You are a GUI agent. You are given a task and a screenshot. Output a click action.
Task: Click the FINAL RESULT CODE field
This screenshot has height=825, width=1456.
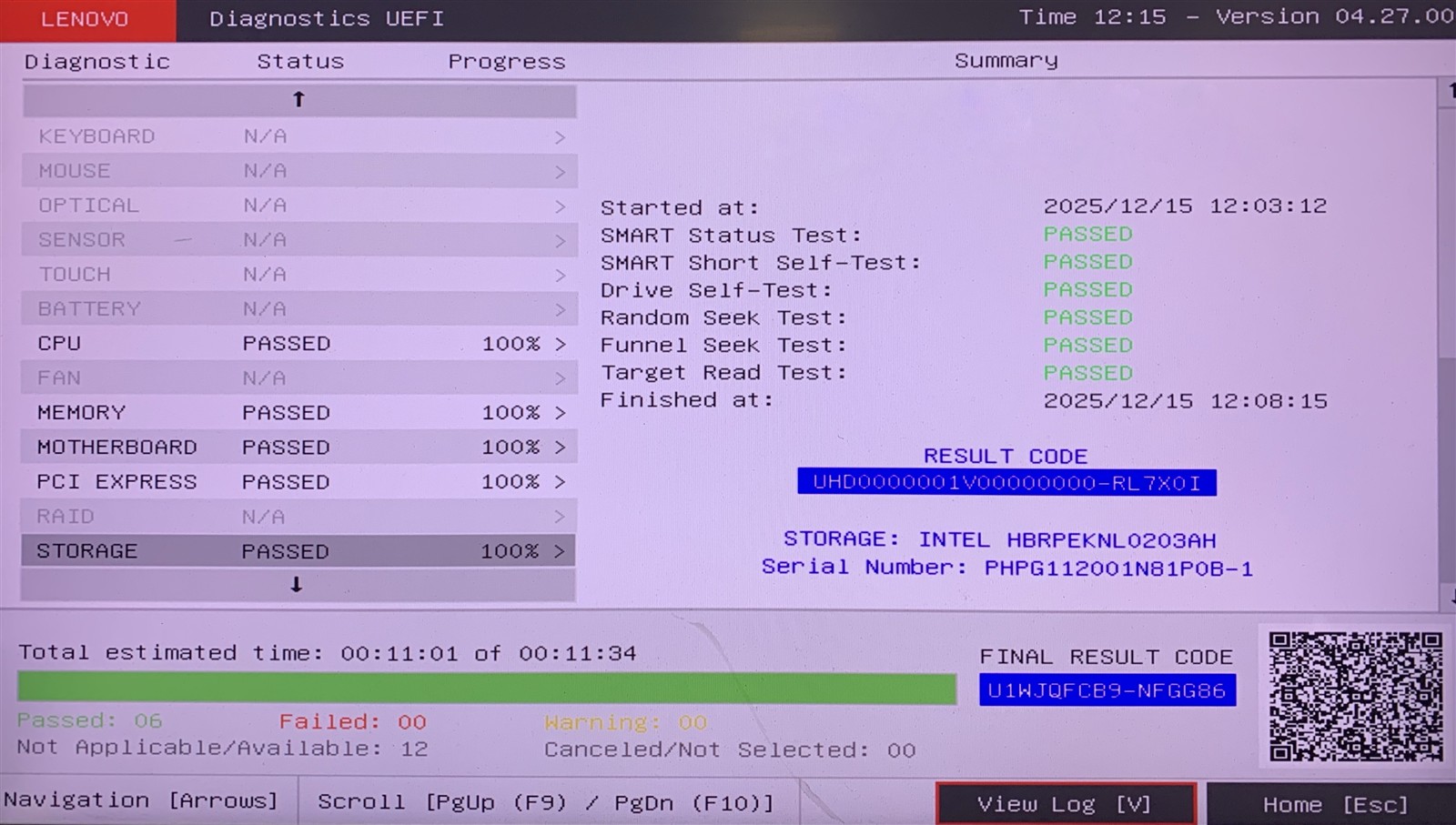point(1107,689)
